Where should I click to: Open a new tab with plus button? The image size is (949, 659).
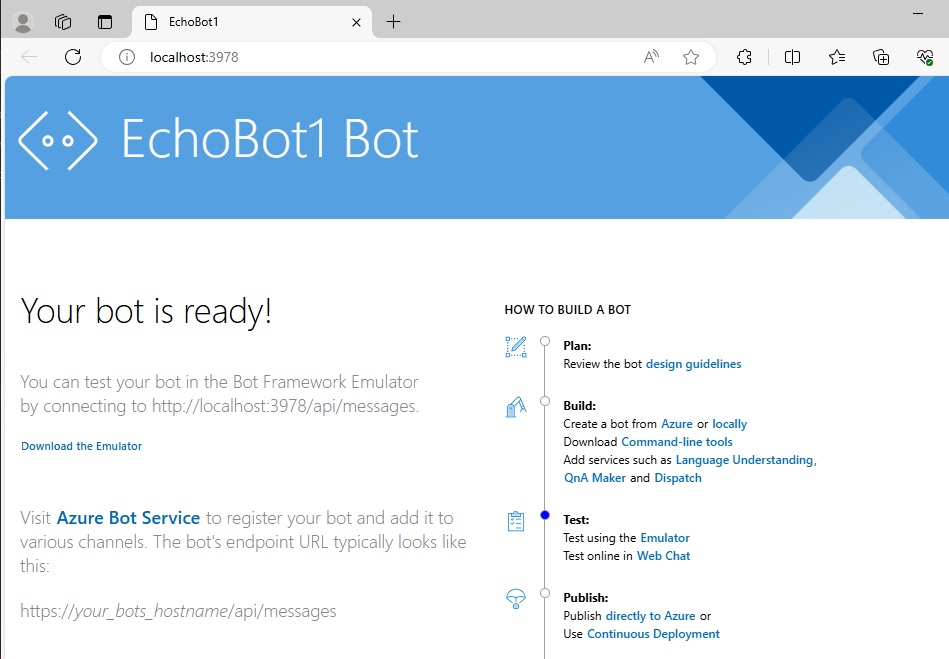tap(394, 22)
